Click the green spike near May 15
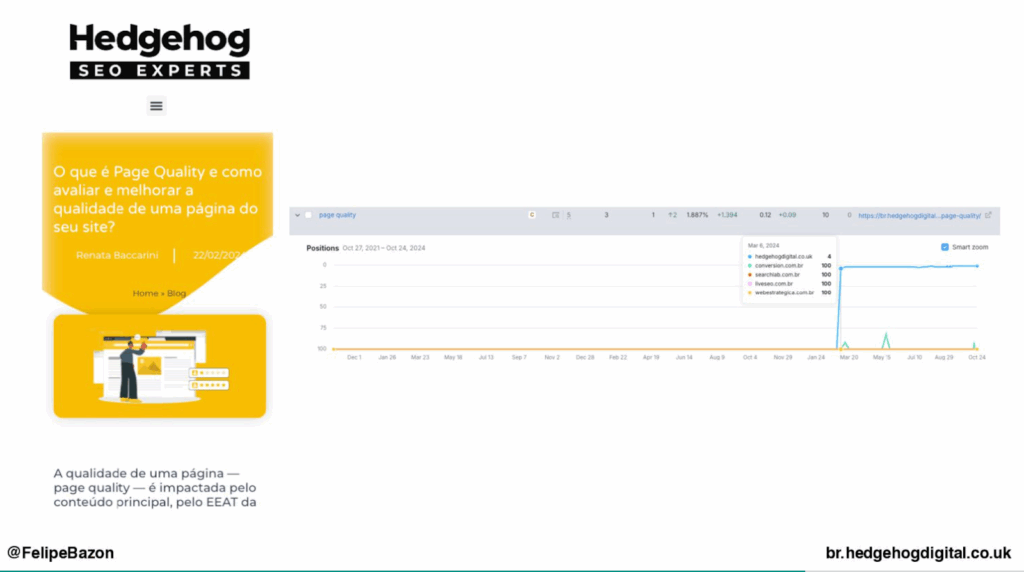This screenshot has width=1024, height=572. click(885, 336)
